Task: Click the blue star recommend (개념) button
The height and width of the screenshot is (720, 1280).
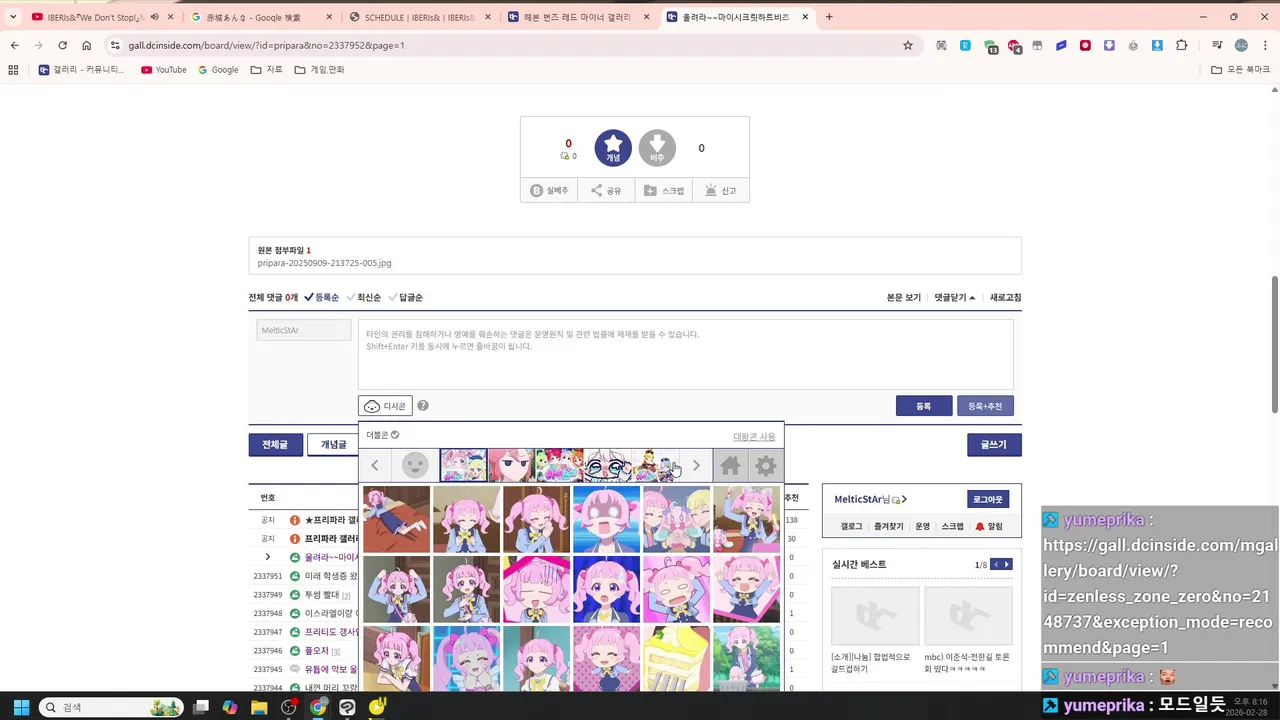Action: coord(613,148)
